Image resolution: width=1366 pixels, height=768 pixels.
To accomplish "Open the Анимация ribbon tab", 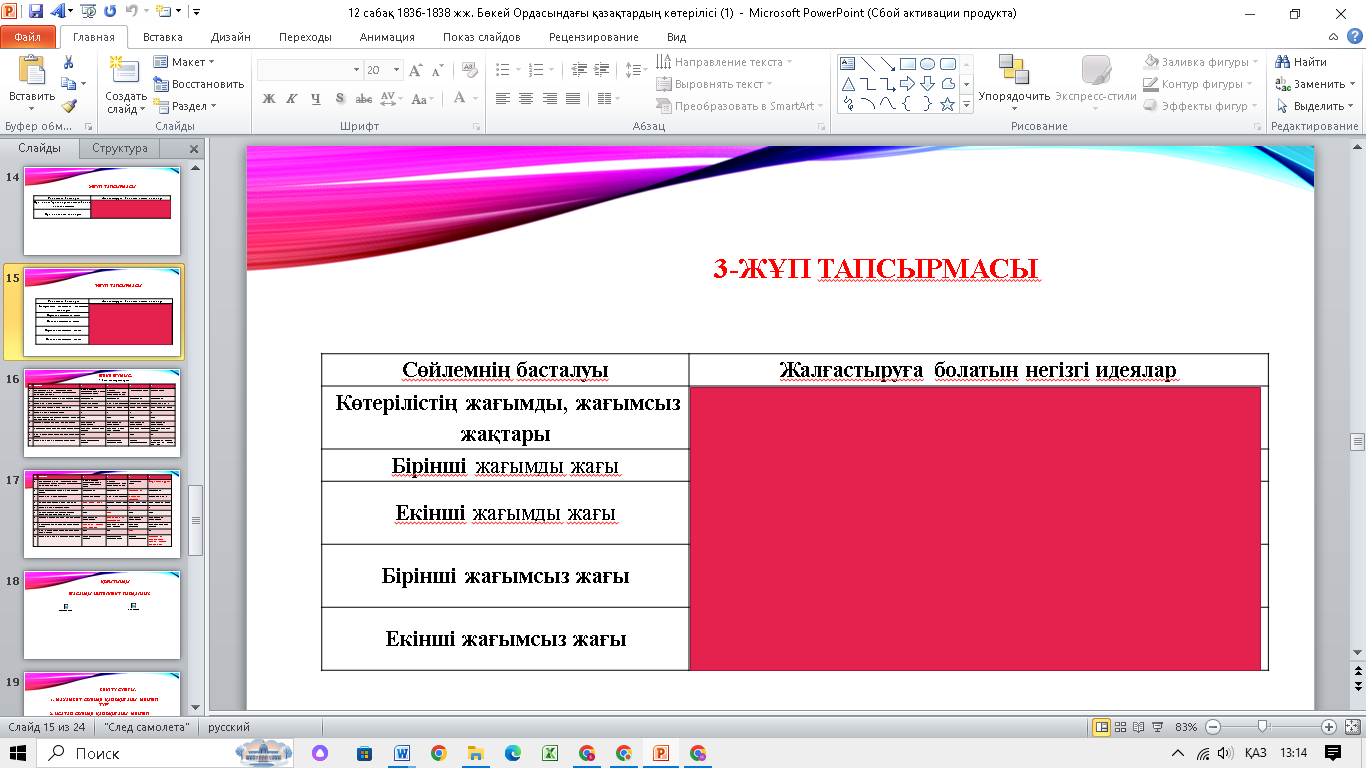I will (387, 37).
